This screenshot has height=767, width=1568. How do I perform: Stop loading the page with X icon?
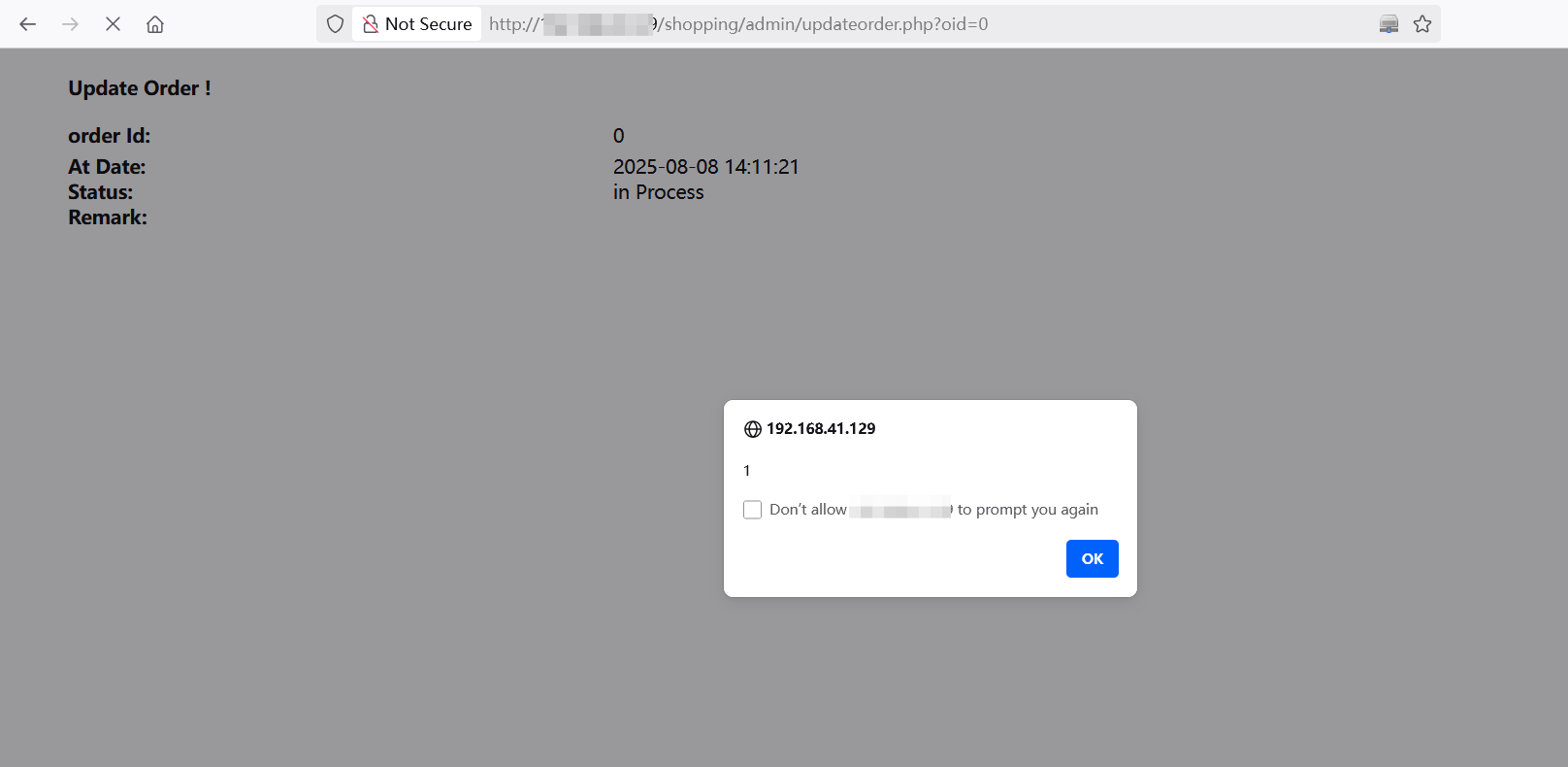point(113,24)
